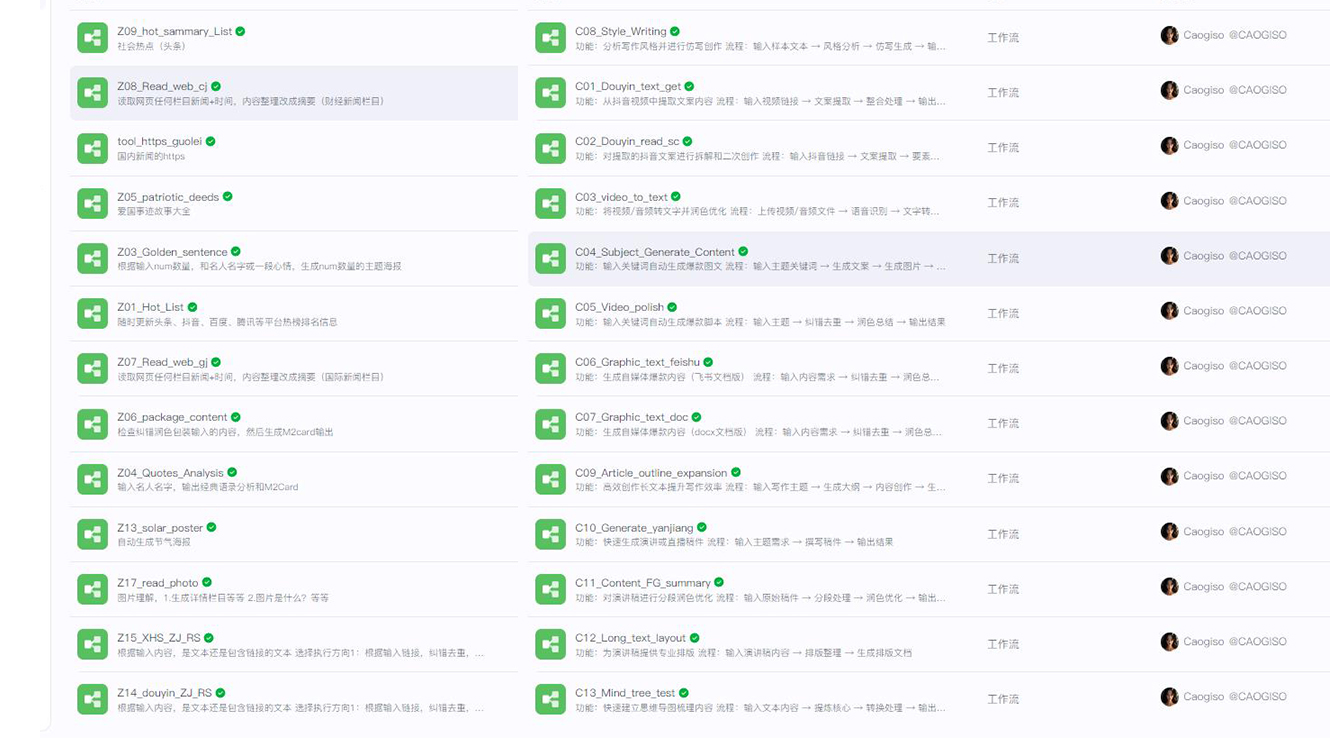The width and height of the screenshot is (1330, 754).
Task: Click the green workflow icon for Z09_hot_sammary_List
Action: click(x=92, y=38)
